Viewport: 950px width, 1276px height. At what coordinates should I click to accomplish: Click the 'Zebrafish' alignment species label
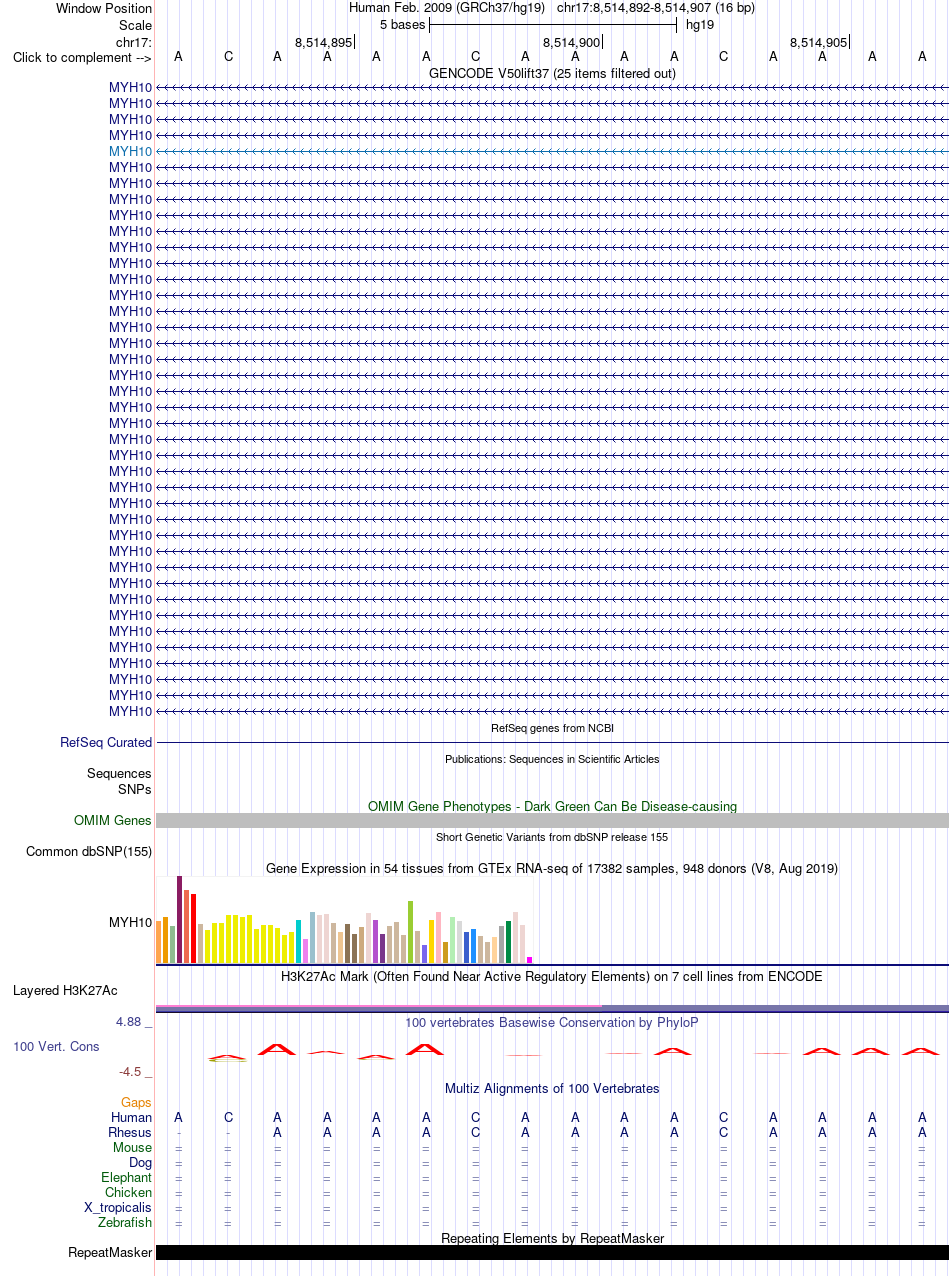(x=125, y=1222)
